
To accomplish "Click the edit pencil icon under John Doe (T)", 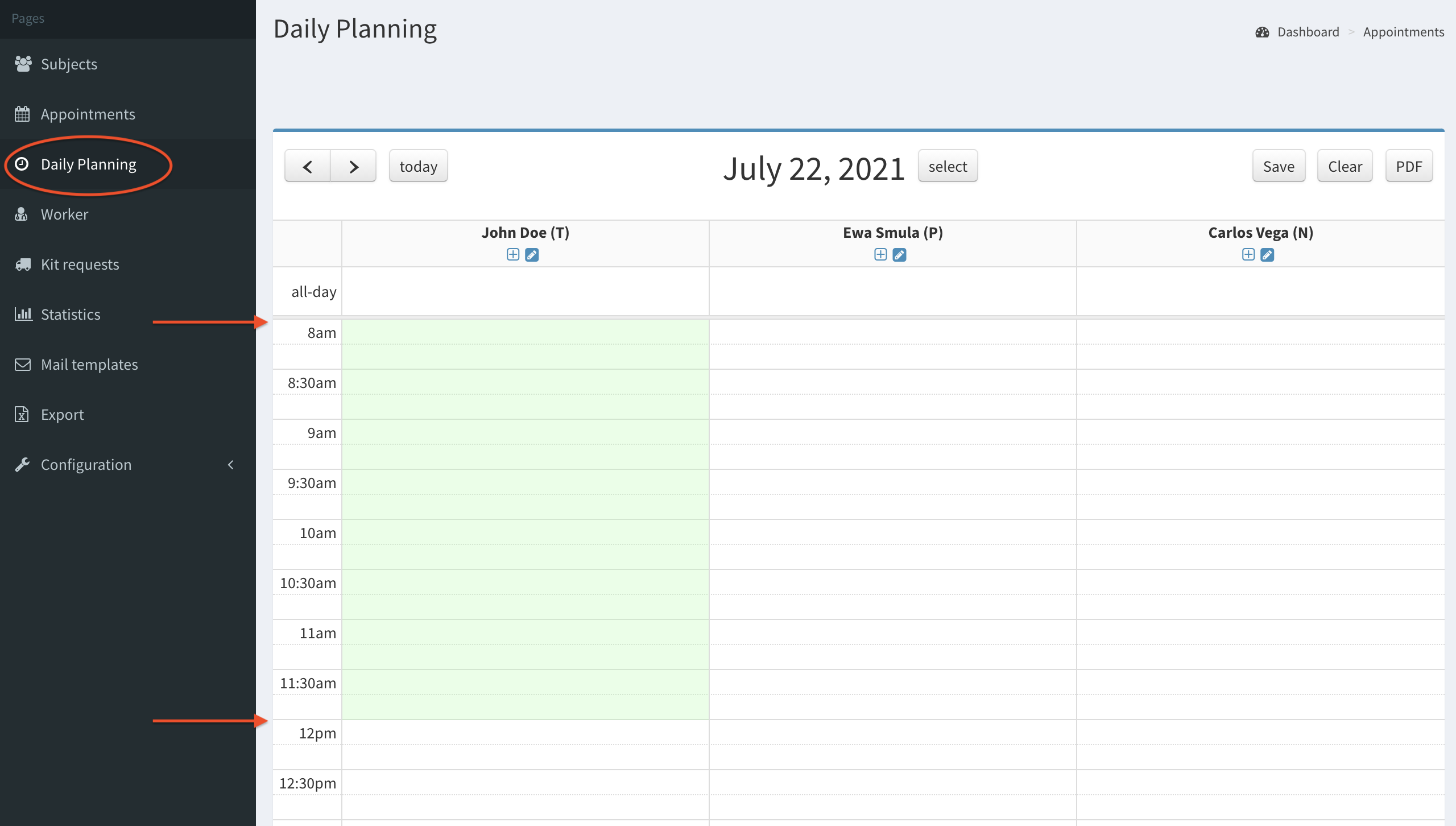I will (x=532, y=255).
